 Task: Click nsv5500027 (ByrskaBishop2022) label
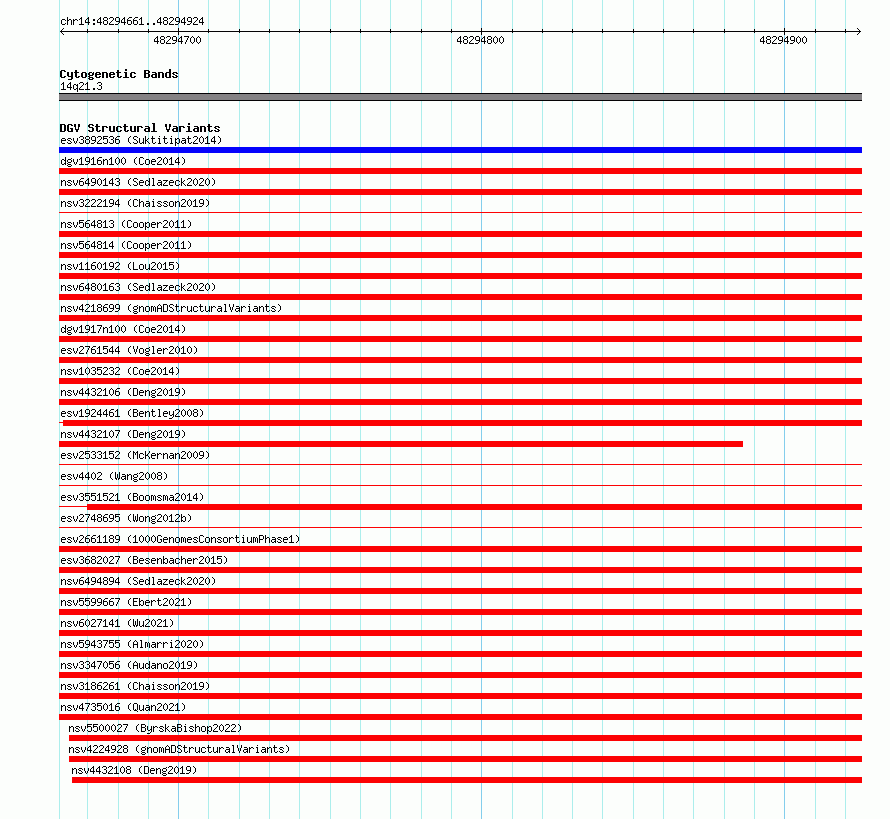(155, 728)
